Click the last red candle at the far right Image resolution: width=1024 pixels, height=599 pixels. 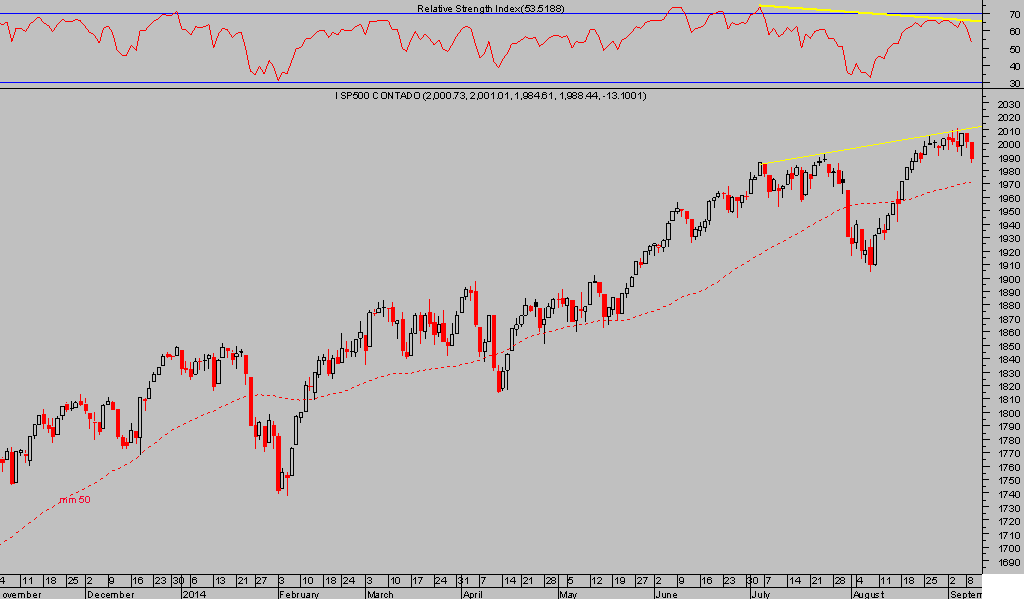click(x=972, y=152)
